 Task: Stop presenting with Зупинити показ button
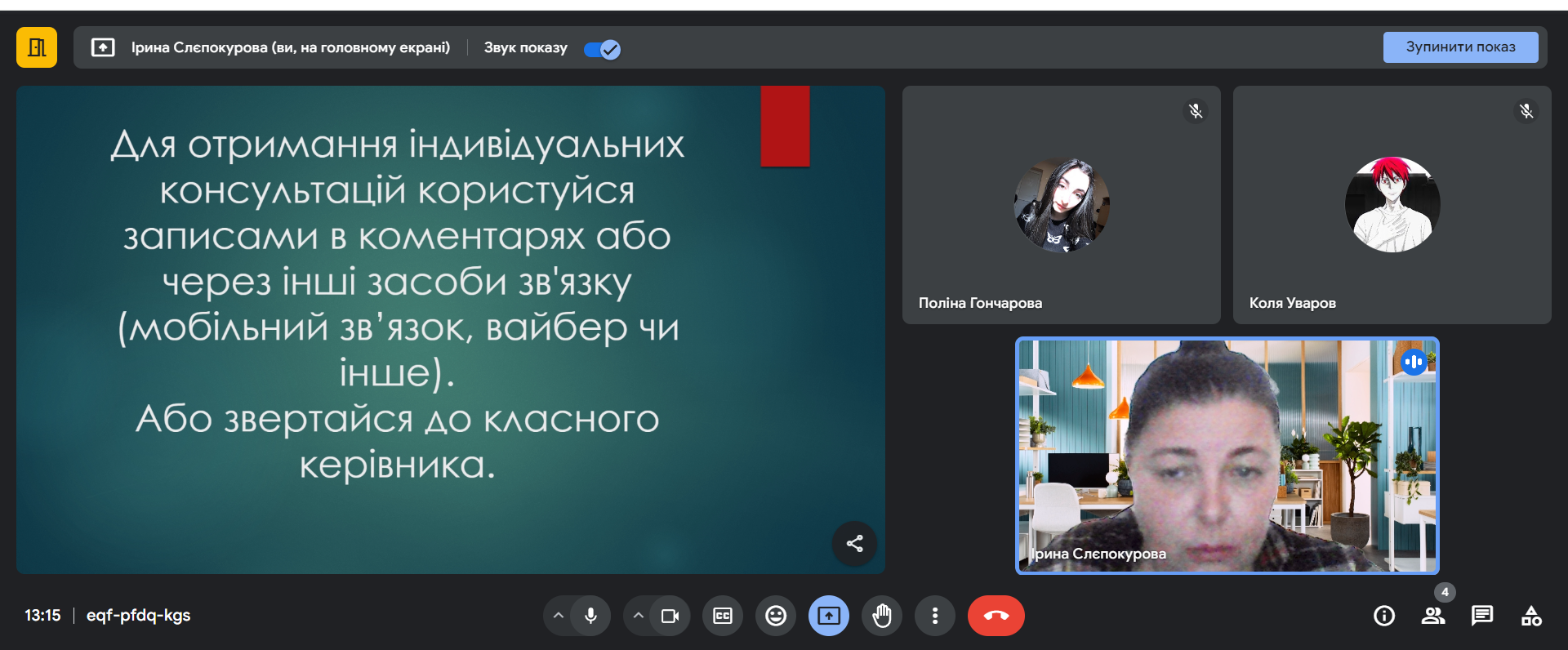1459,47
